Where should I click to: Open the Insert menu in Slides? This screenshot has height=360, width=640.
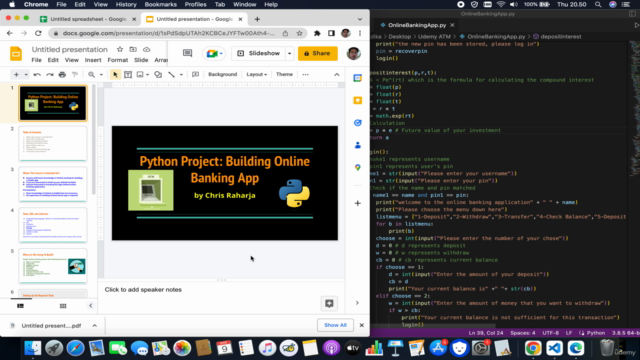(x=93, y=60)
